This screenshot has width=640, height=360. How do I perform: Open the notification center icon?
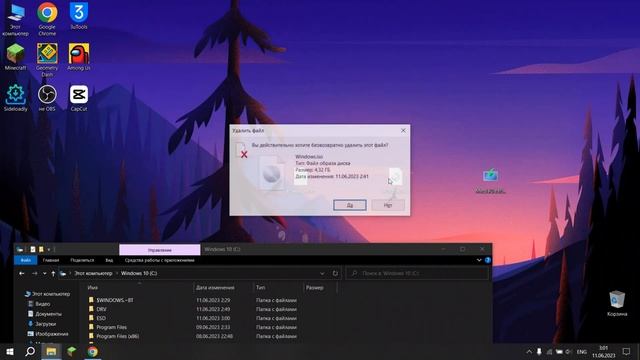(627, 351)
